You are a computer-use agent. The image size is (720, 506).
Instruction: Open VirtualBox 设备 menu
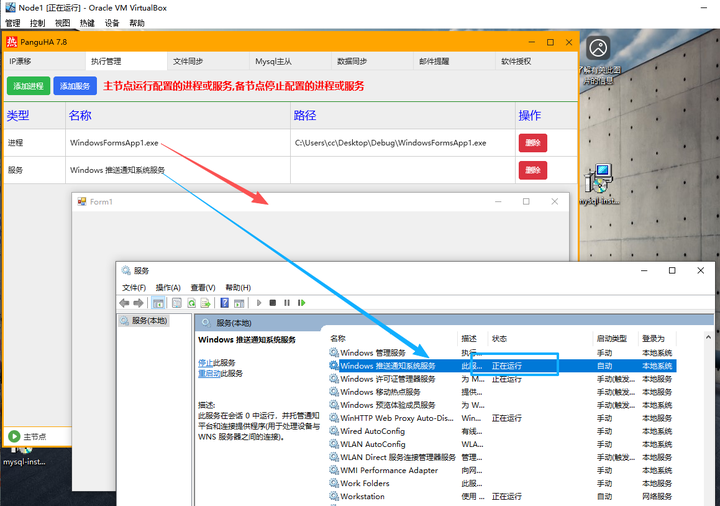[112, 23]
